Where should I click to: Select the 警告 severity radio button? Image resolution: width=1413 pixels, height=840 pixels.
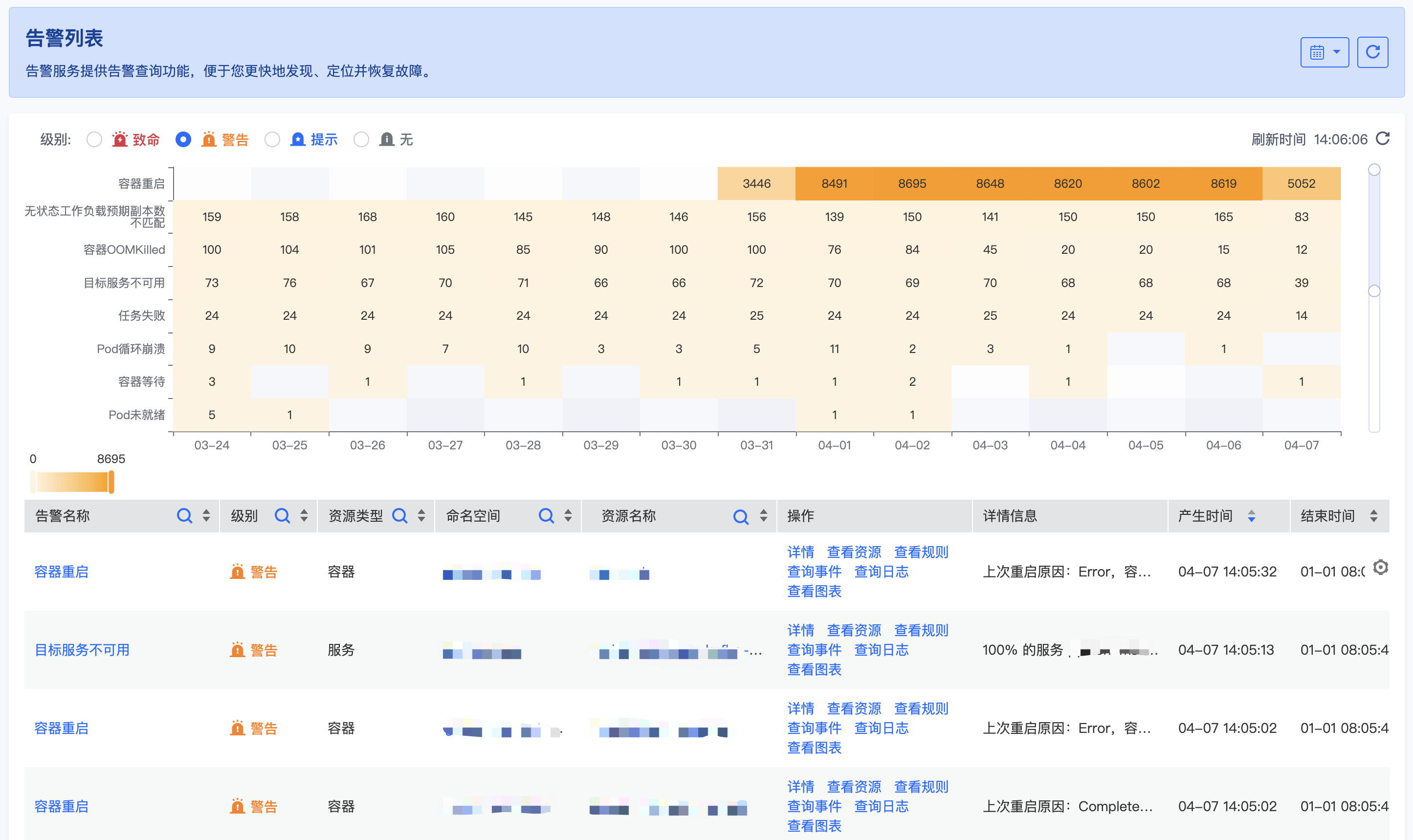183,139
